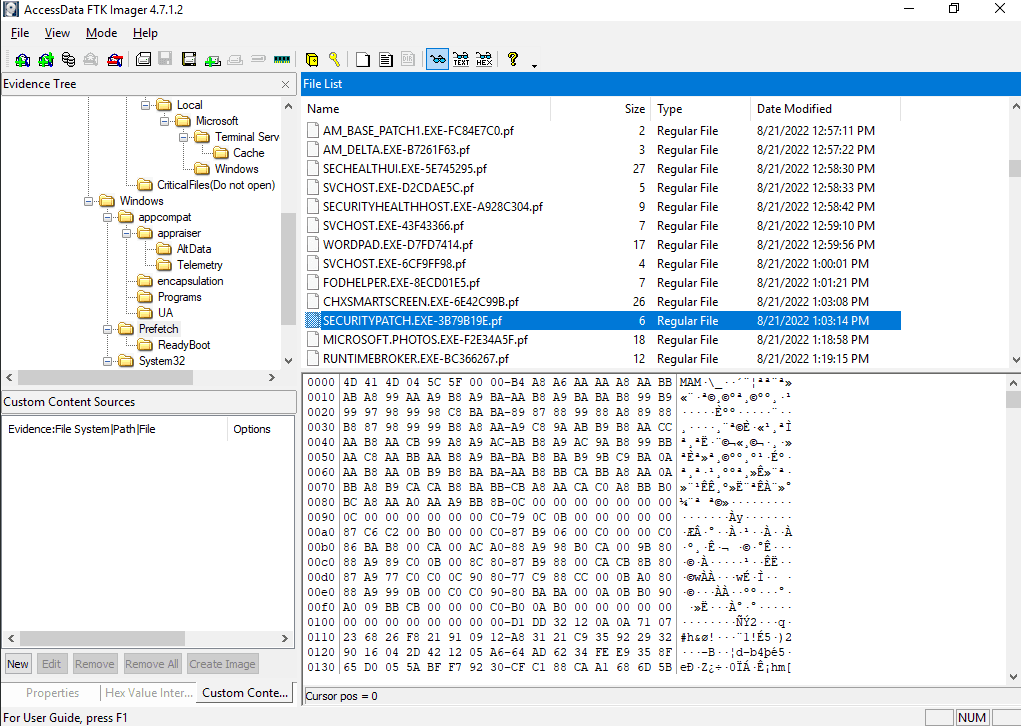Click Add All Attached Devices icon
Image resolution: width=1021 pixels, height=726 pixels.
[46, 60]
